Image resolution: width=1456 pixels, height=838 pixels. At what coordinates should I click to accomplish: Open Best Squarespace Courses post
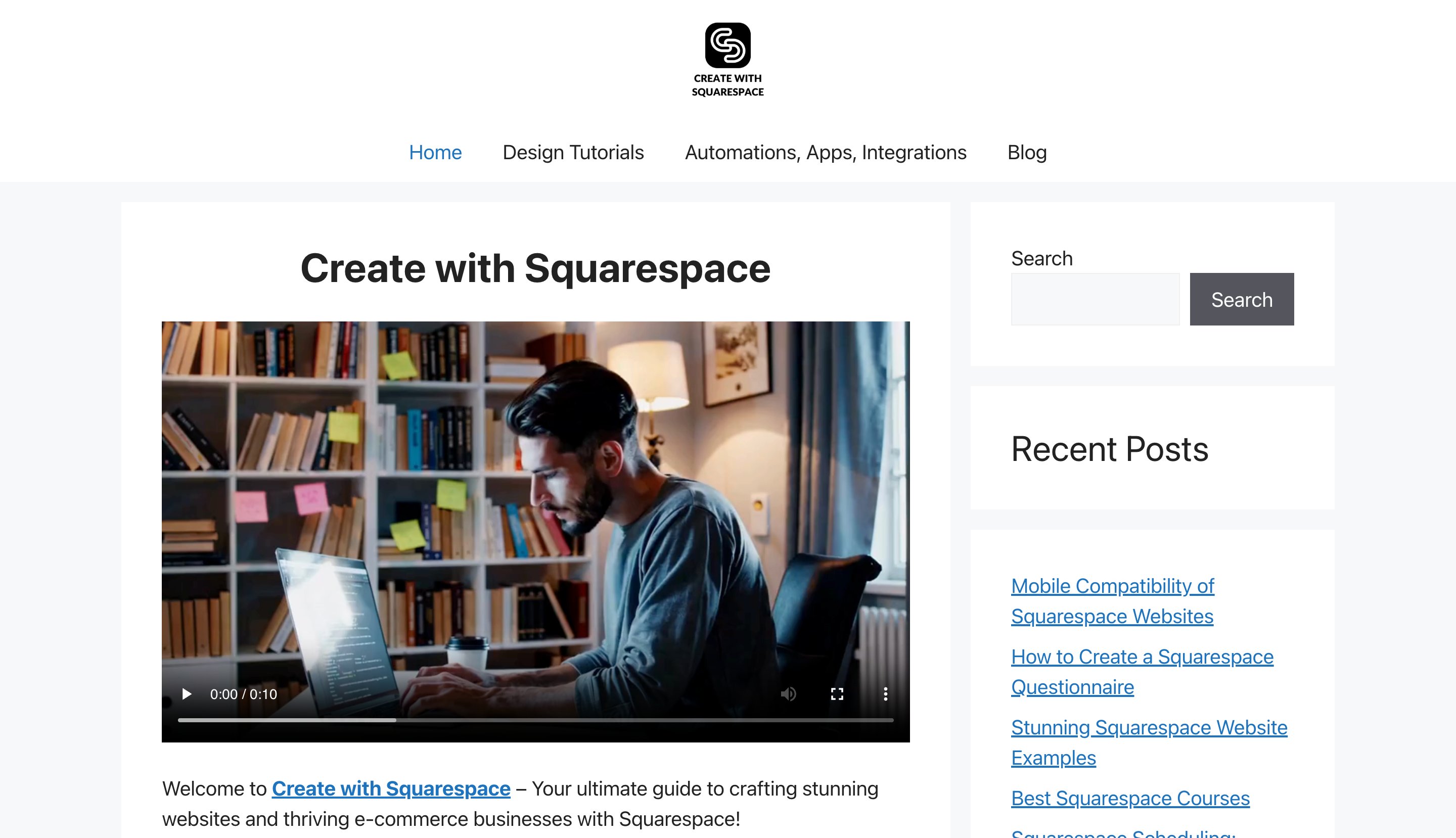click(1129, 798)
